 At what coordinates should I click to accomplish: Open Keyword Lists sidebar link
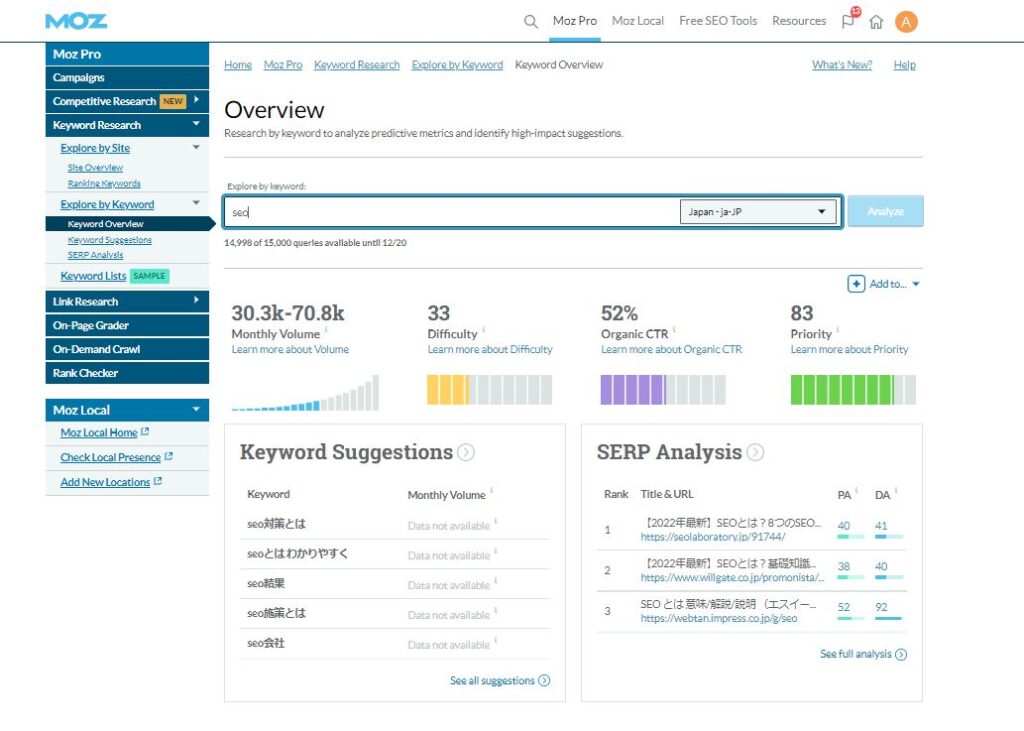[x=93, y=276]
